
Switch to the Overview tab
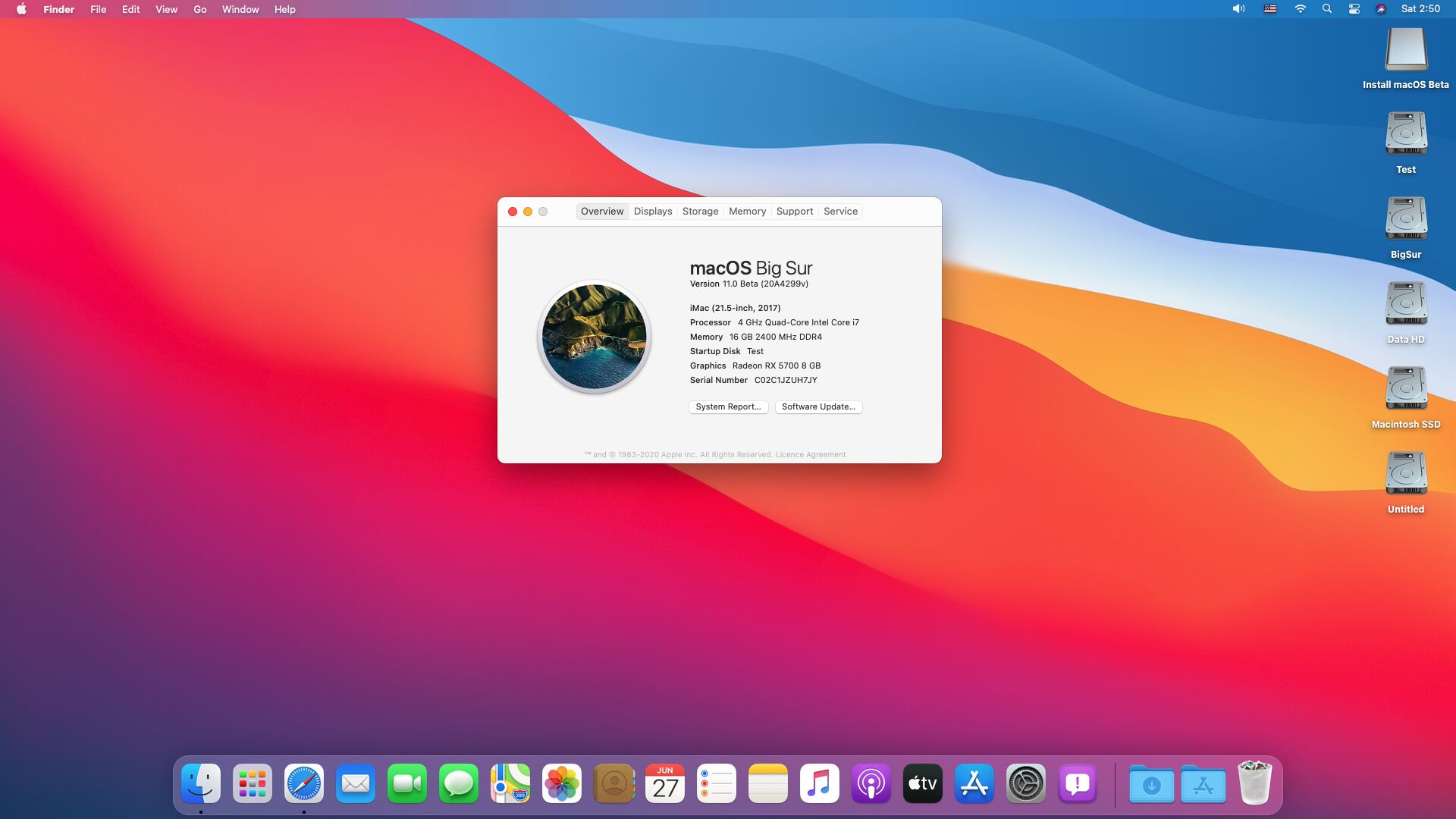(602, 212)
